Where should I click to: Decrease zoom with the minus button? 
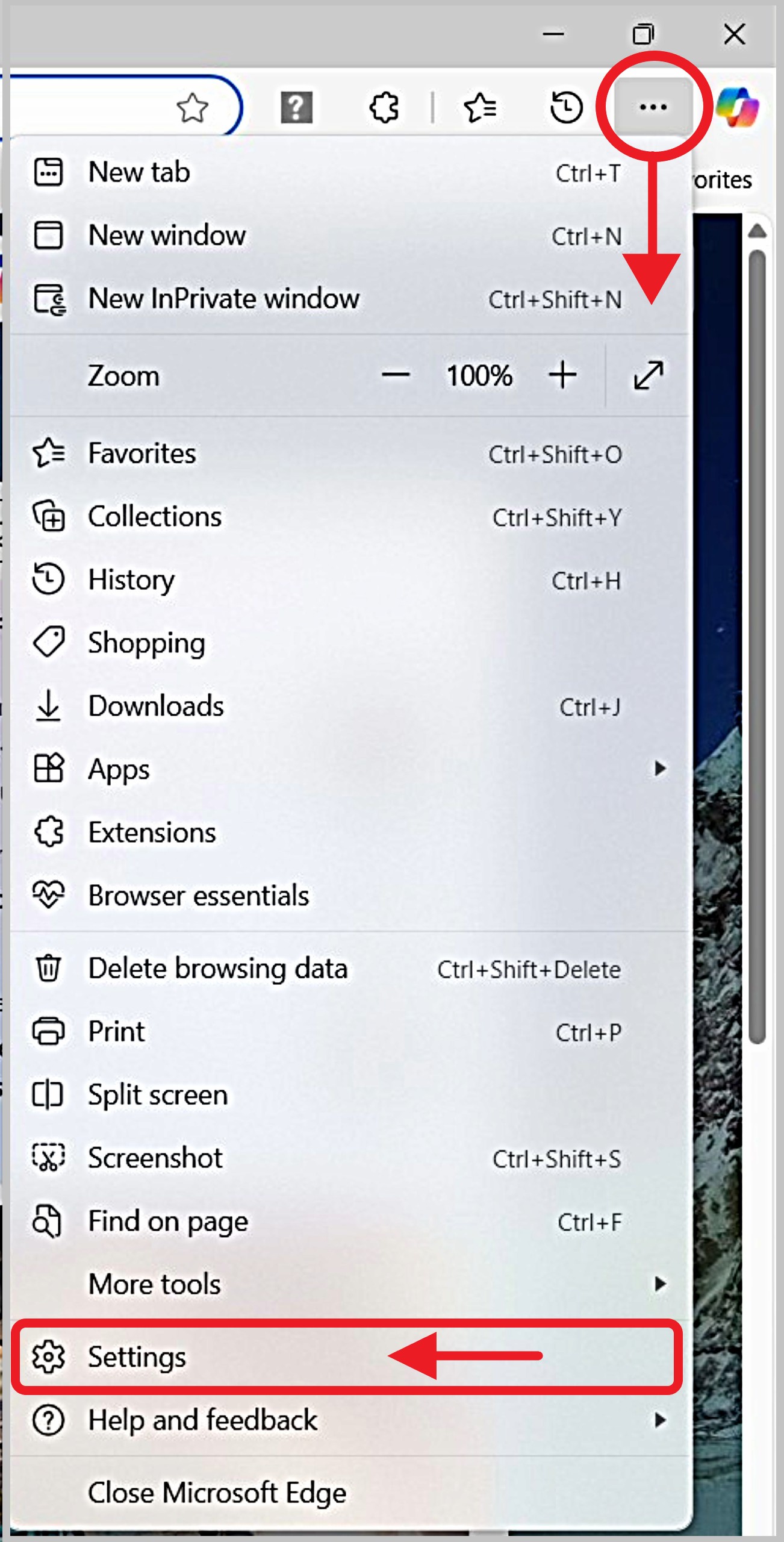396,375
